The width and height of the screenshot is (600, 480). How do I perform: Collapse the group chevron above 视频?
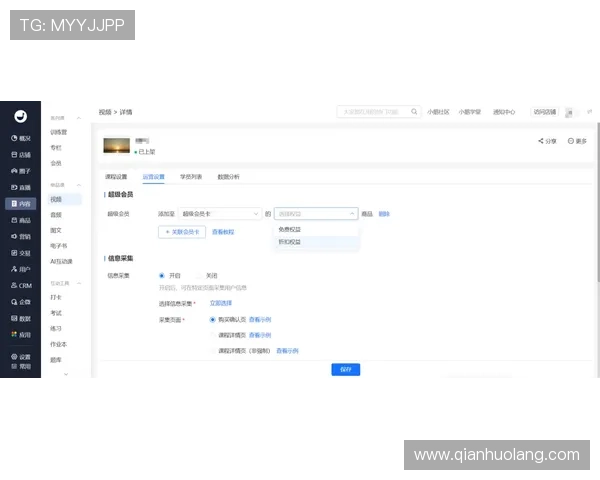(79, 185)
